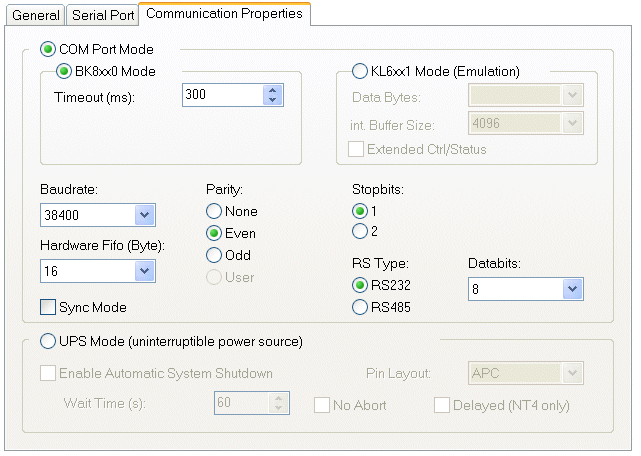
Task: Set Parity to Even
Action: click(x=213, y=233)
